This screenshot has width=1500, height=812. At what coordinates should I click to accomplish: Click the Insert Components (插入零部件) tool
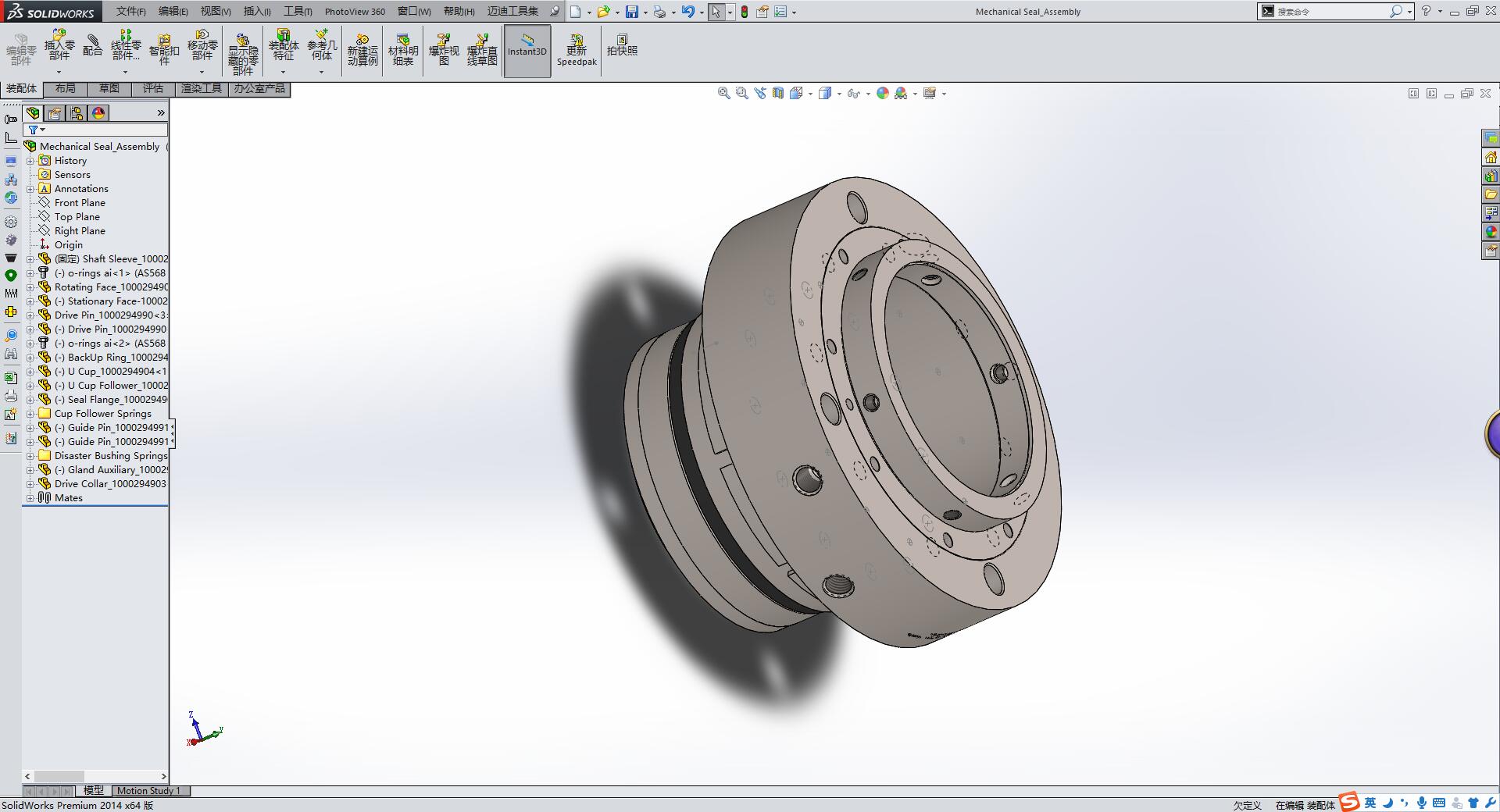(x=59, y=47)
